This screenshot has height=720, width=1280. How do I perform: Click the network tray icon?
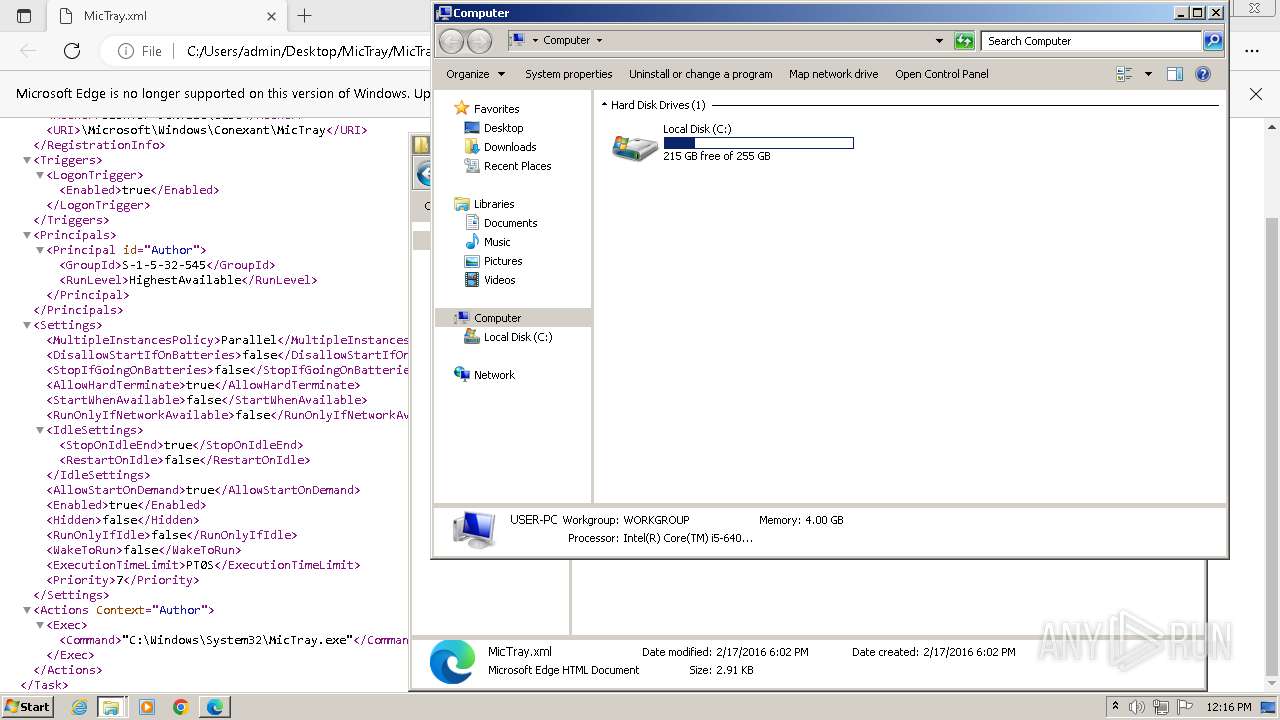pyautogui.click(x=1162, y=707)
